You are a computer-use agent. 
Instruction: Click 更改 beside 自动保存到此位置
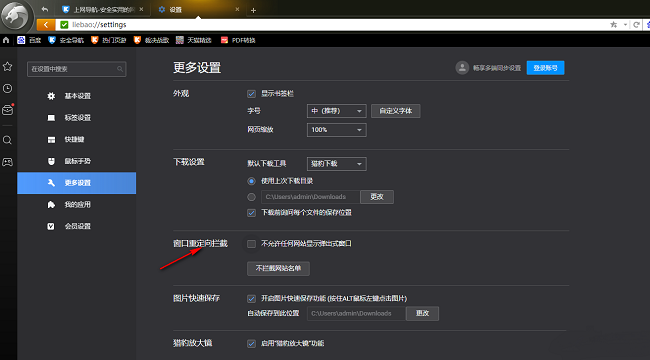coord(422,313)
